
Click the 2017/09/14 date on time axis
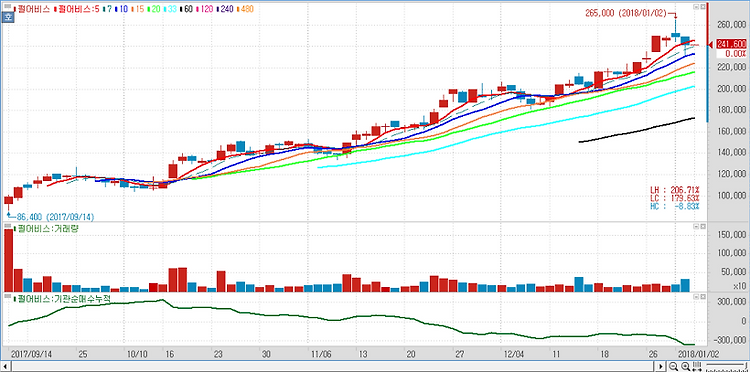pyautogui.click(x=31, y=354)
